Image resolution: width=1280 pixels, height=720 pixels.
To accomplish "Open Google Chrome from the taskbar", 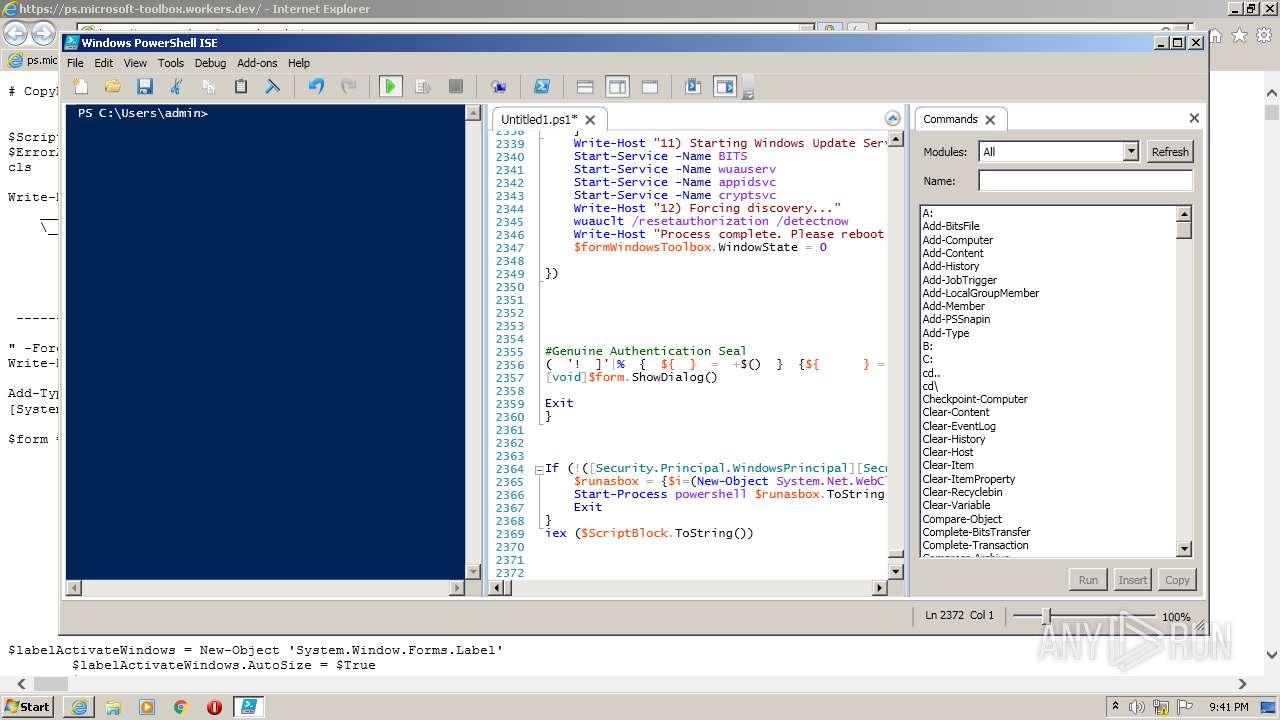I will 180,707.
